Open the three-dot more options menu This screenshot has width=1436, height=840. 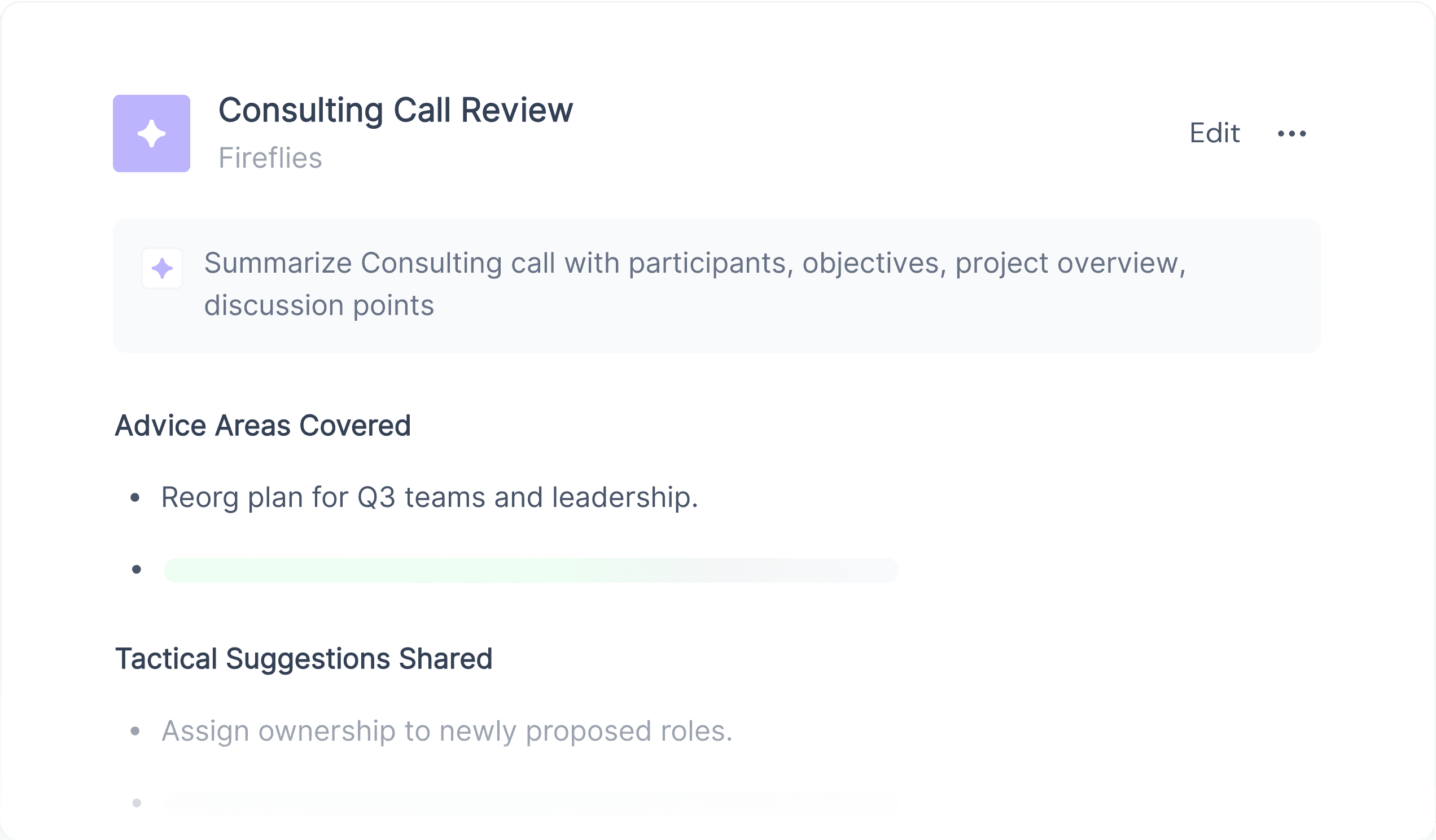1292,133
